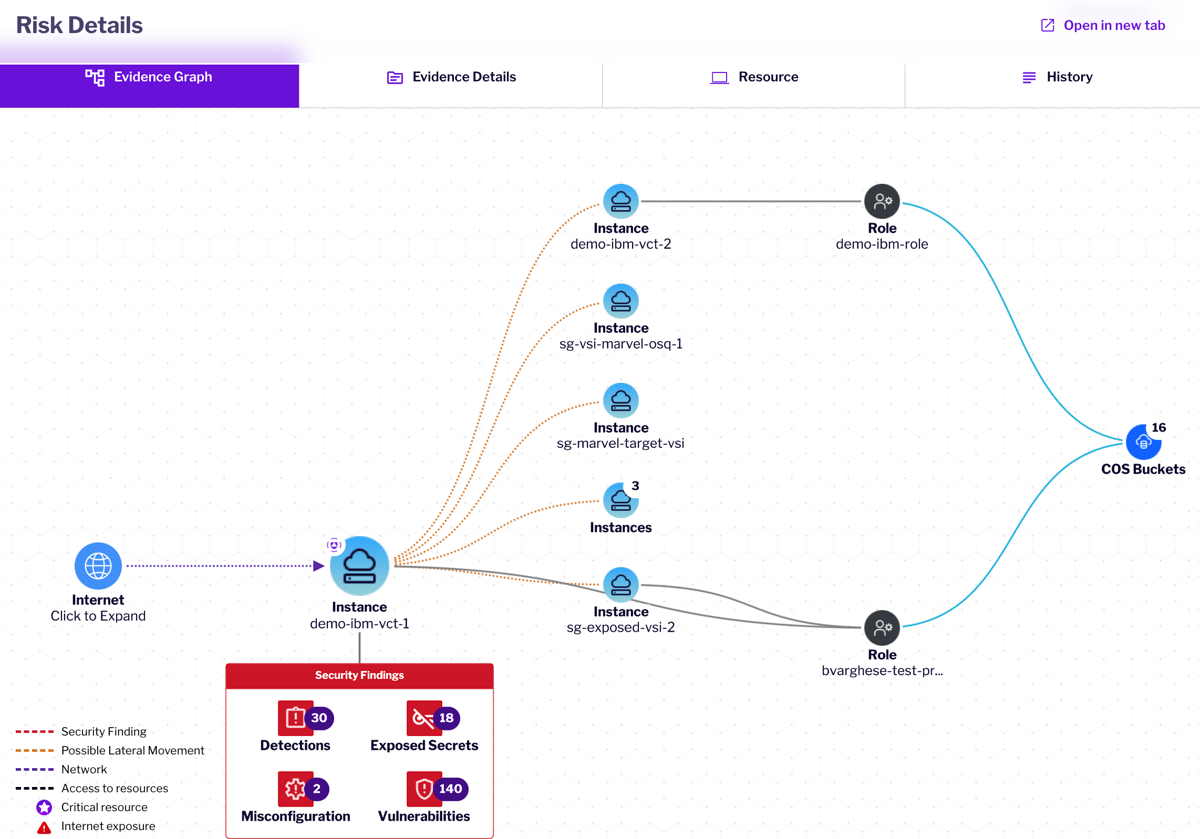
Task: Open the Exposed Secrets findings icon
Action: pyautogui.click(x=423, y=718)
